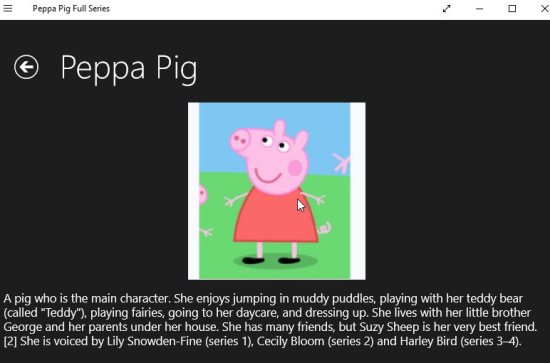
Task: Open the hamburger navigation menu
Action: pos(8,8)
